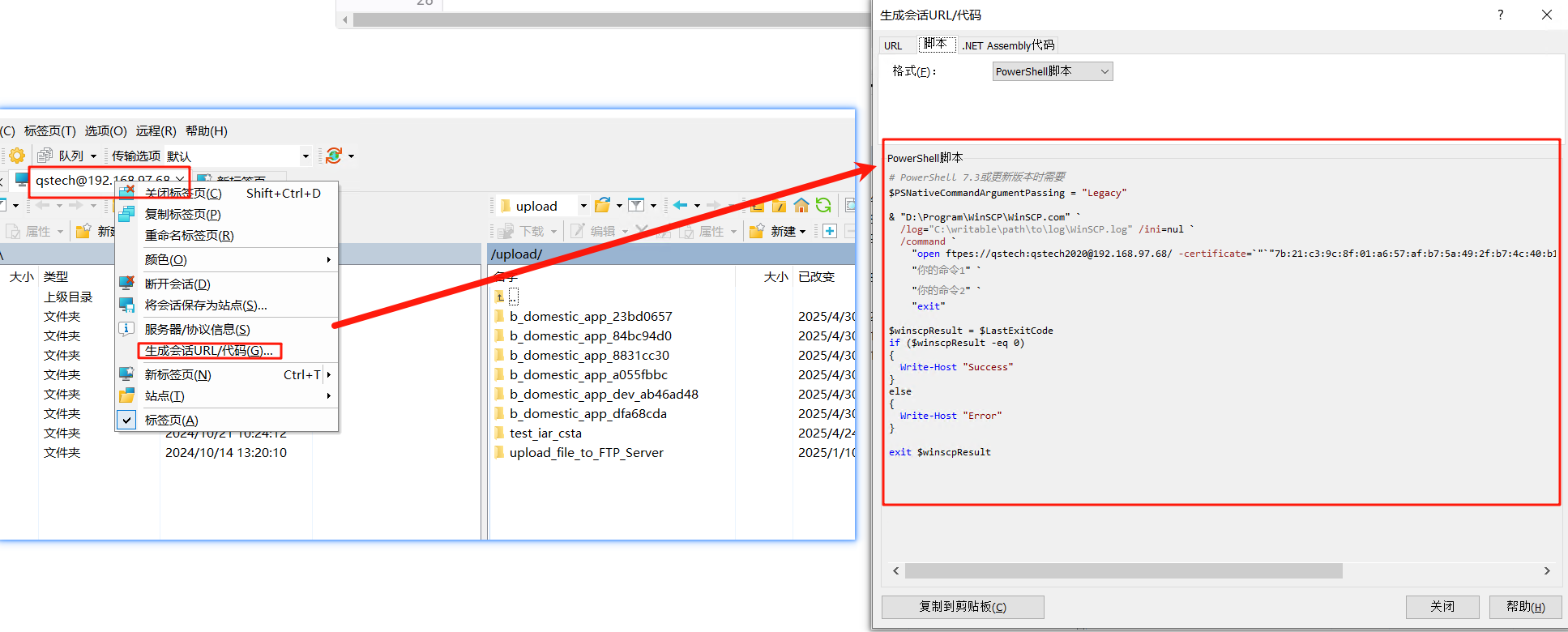Image resolution: width=1568 pixels, height=632 pixels.
Task: Open the 标签页(T) menu
Action: (x=50, y=130)
